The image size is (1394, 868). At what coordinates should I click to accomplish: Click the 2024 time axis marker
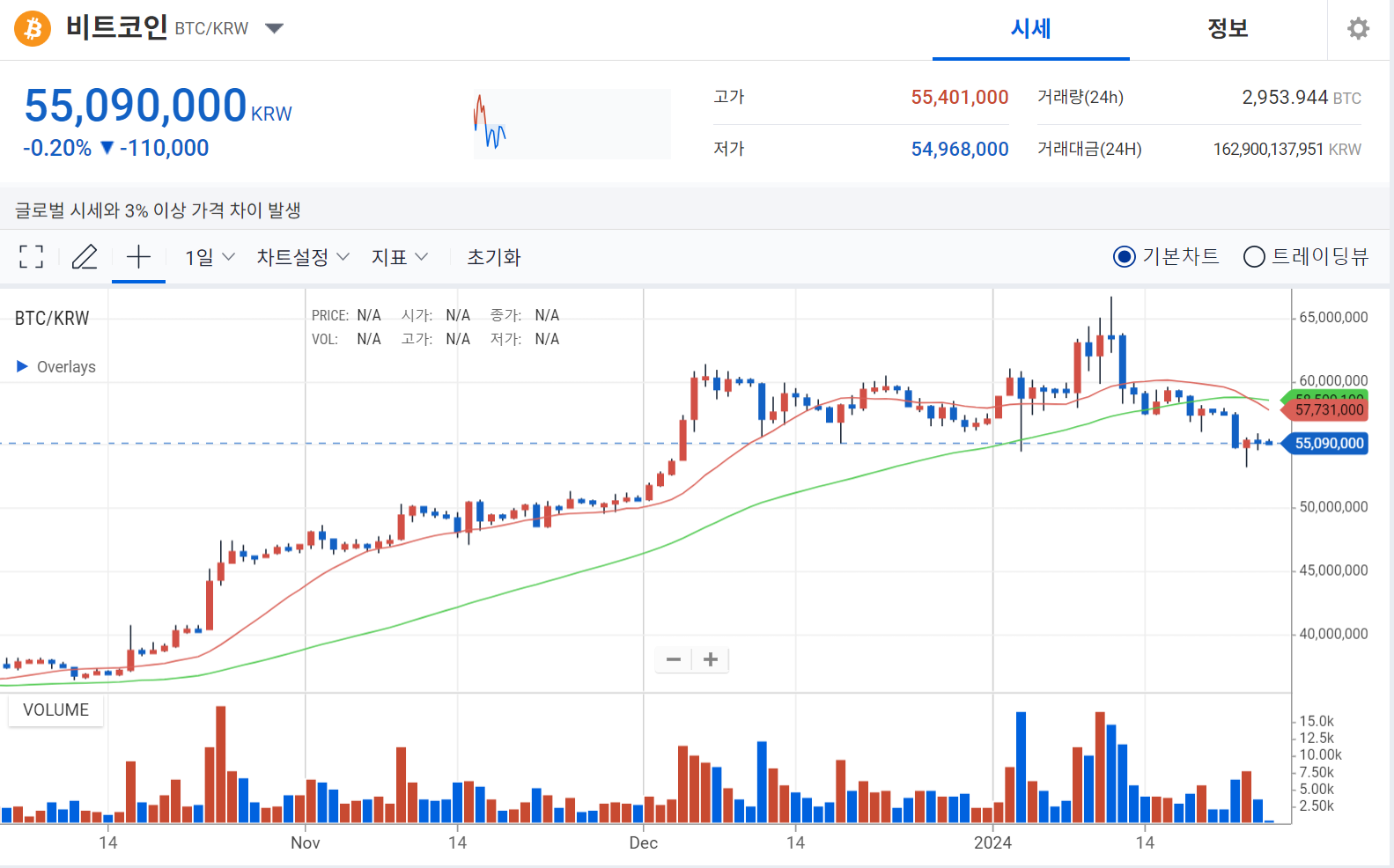[992, 842]
